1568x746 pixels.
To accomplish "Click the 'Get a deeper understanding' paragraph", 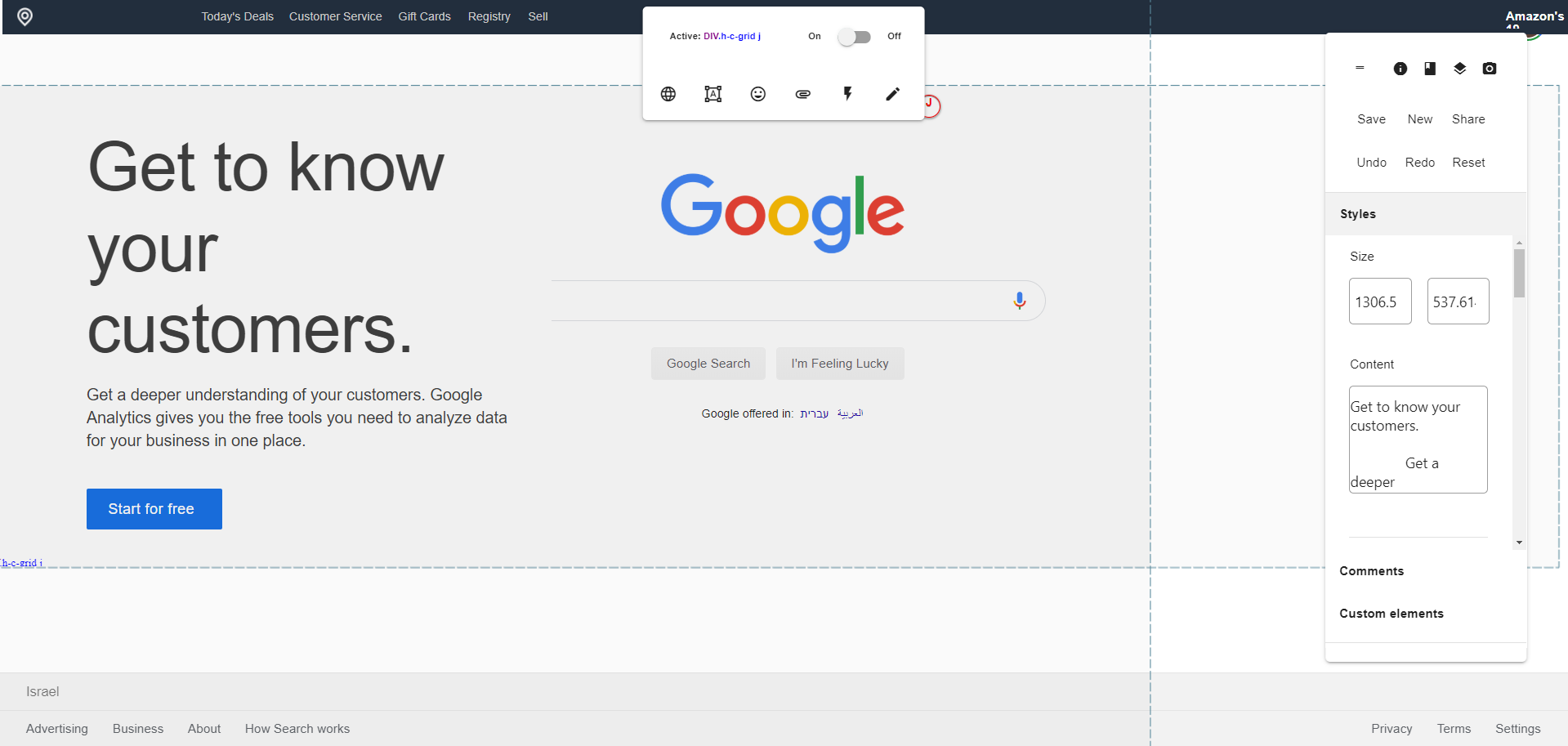I will point(297,418).
